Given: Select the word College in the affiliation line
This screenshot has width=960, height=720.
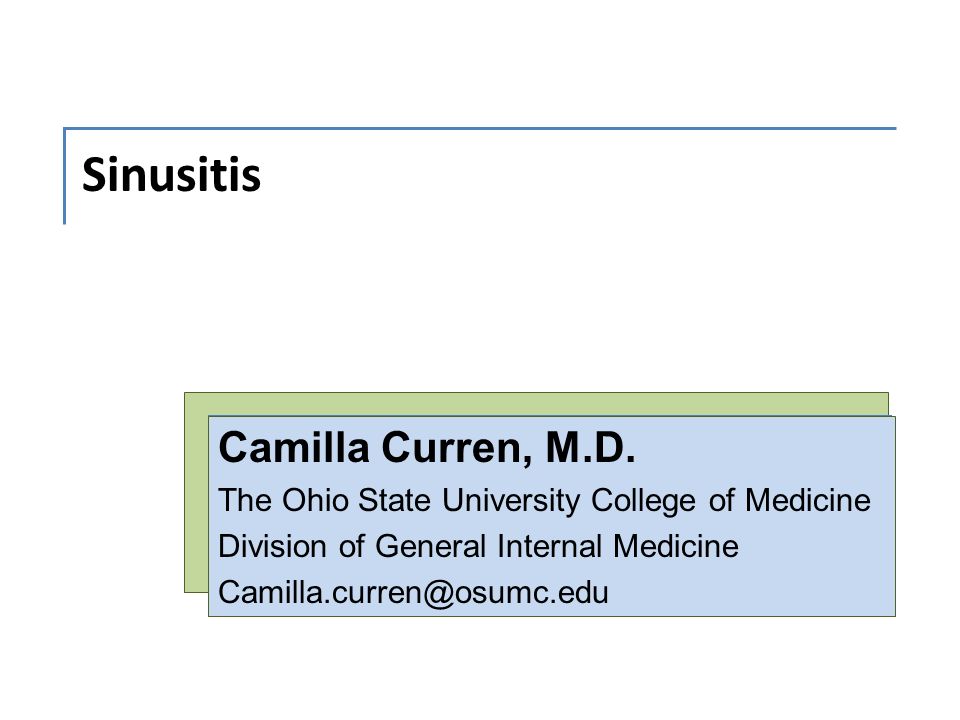Looking at the screenshot, I should [x=643, y=501].
